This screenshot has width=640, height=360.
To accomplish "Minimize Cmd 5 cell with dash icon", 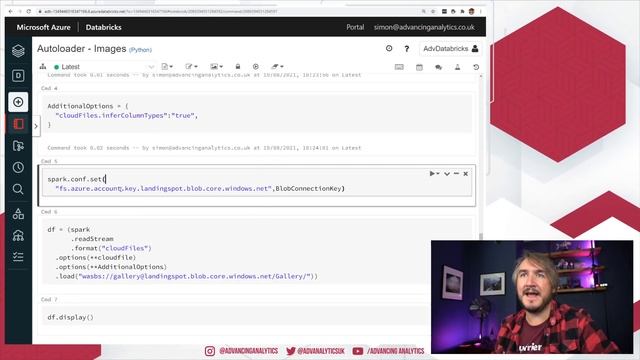I will click(x=456, y=174).
